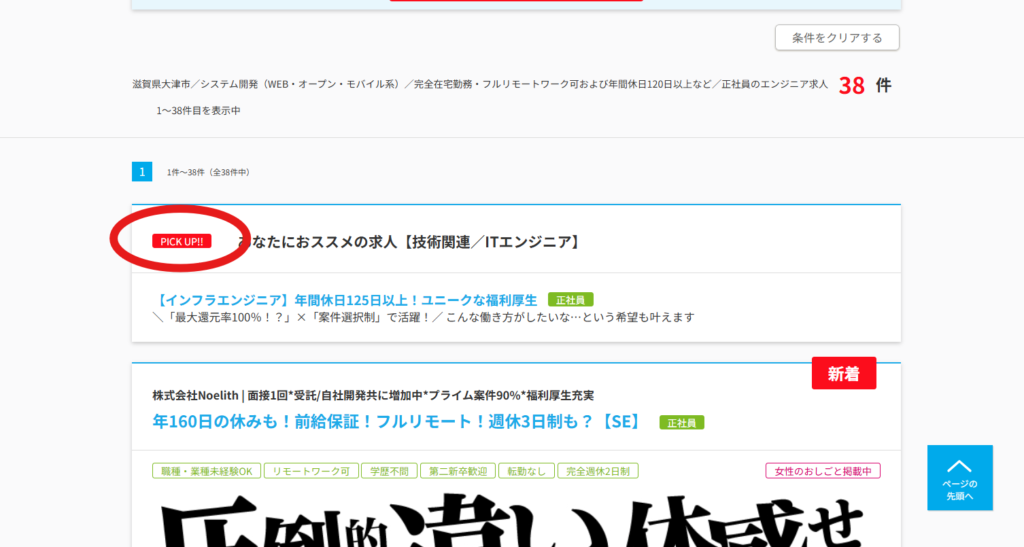Click the red PICK UP!! badge

(x=181, y=241)
